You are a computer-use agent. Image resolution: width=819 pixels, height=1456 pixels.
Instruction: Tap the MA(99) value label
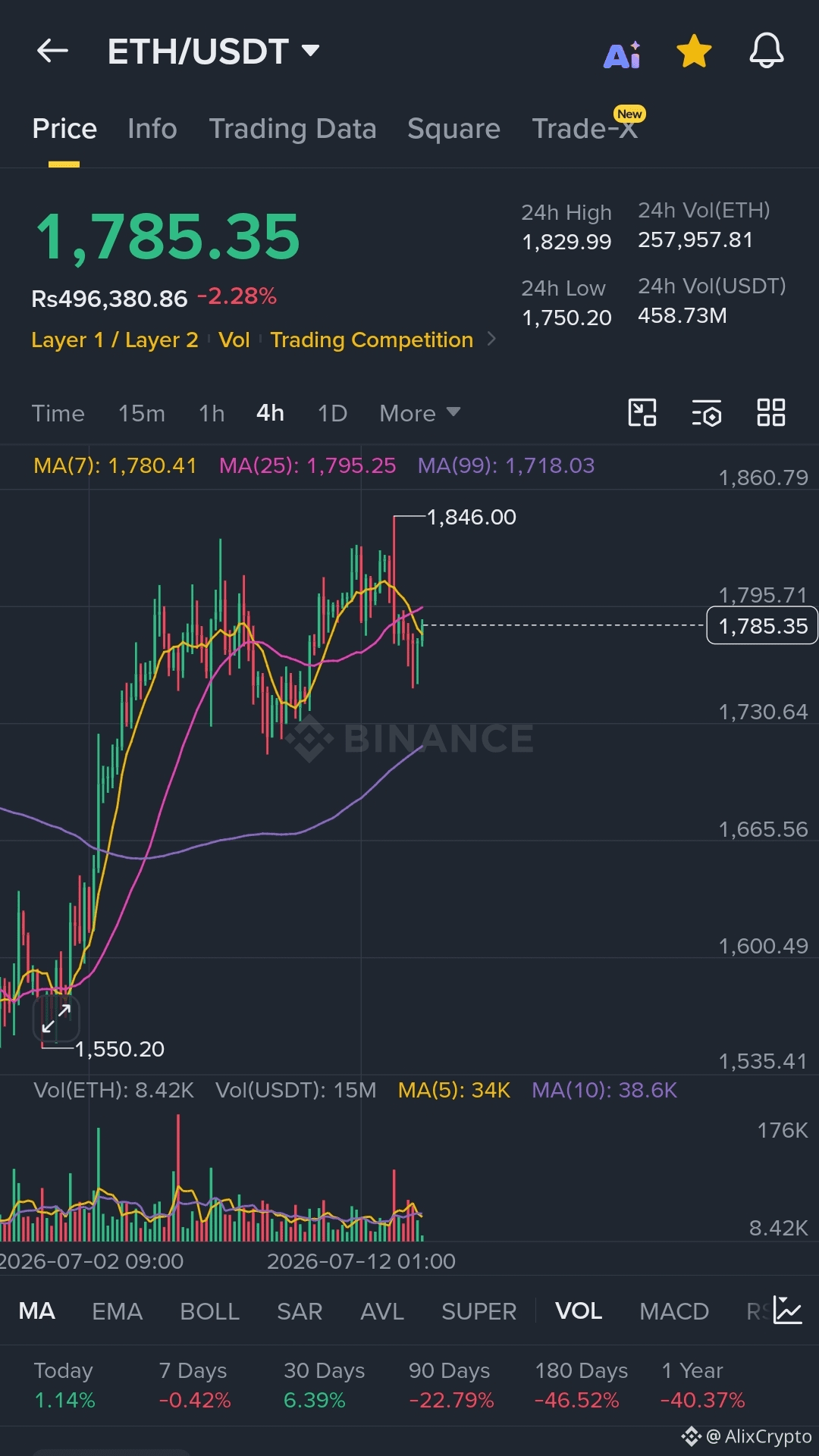click(x=506, y=465)
